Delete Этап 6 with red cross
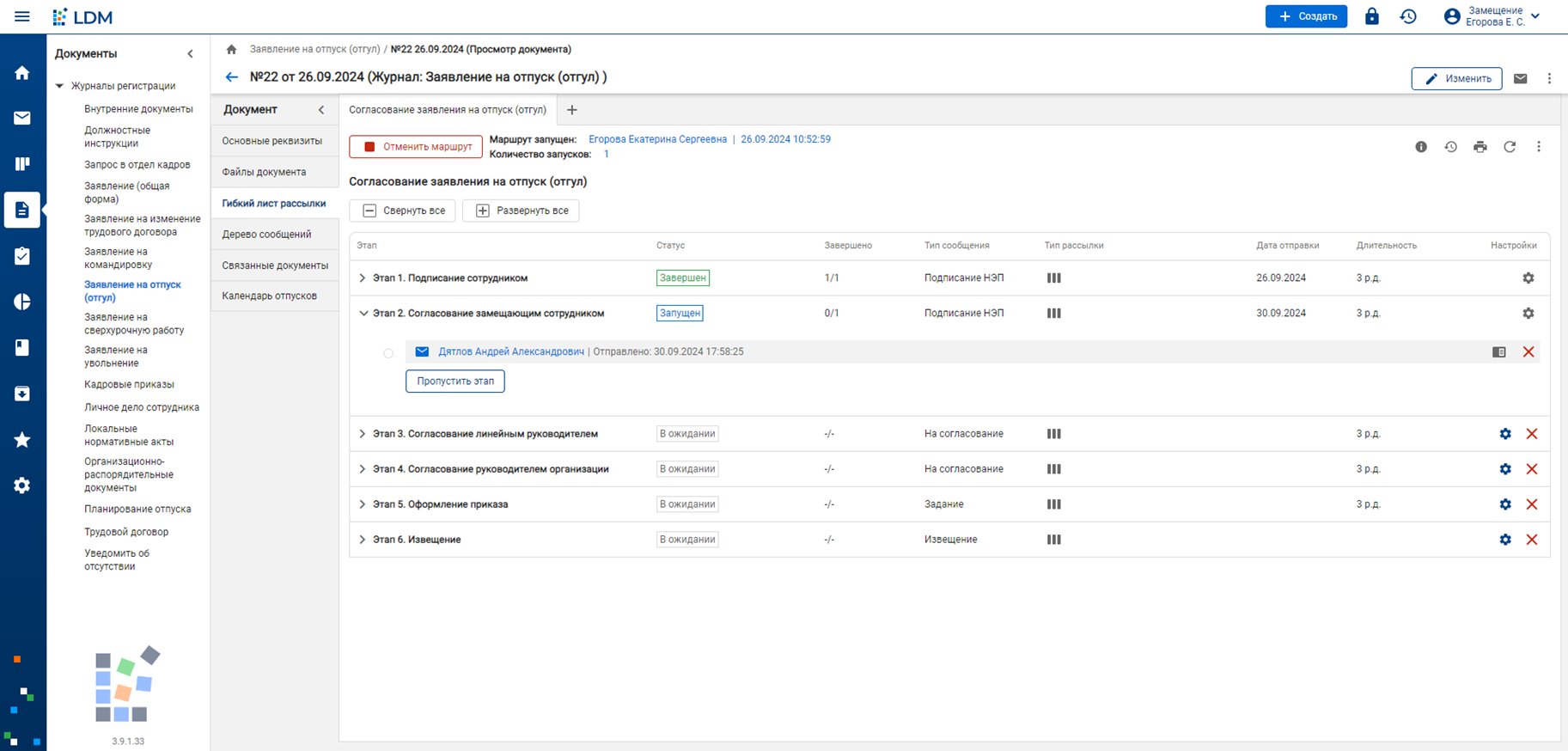 click(1532, 540)
